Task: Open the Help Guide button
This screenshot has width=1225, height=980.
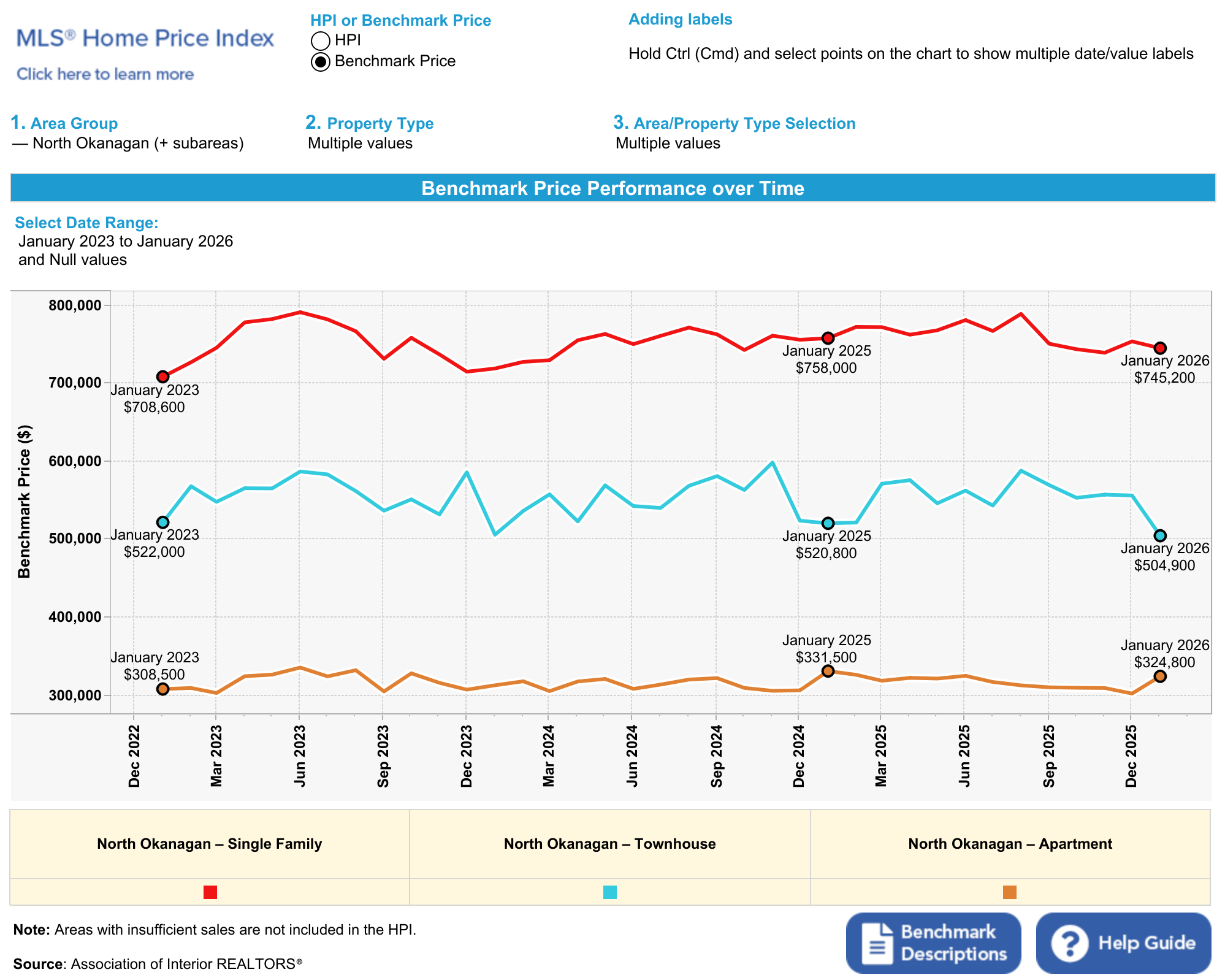Action: click(1123, 943)
